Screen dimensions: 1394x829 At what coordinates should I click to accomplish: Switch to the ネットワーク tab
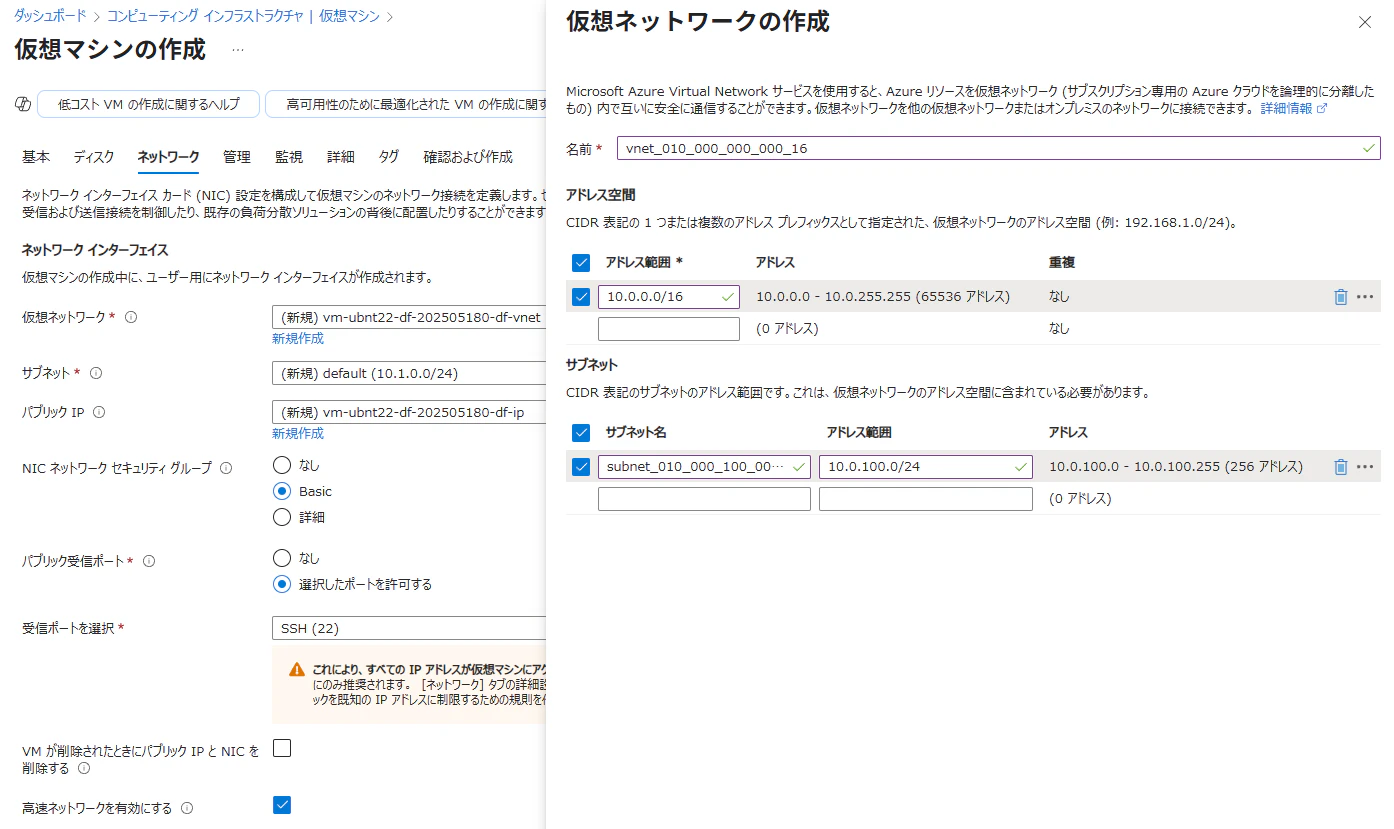point(168,157)
